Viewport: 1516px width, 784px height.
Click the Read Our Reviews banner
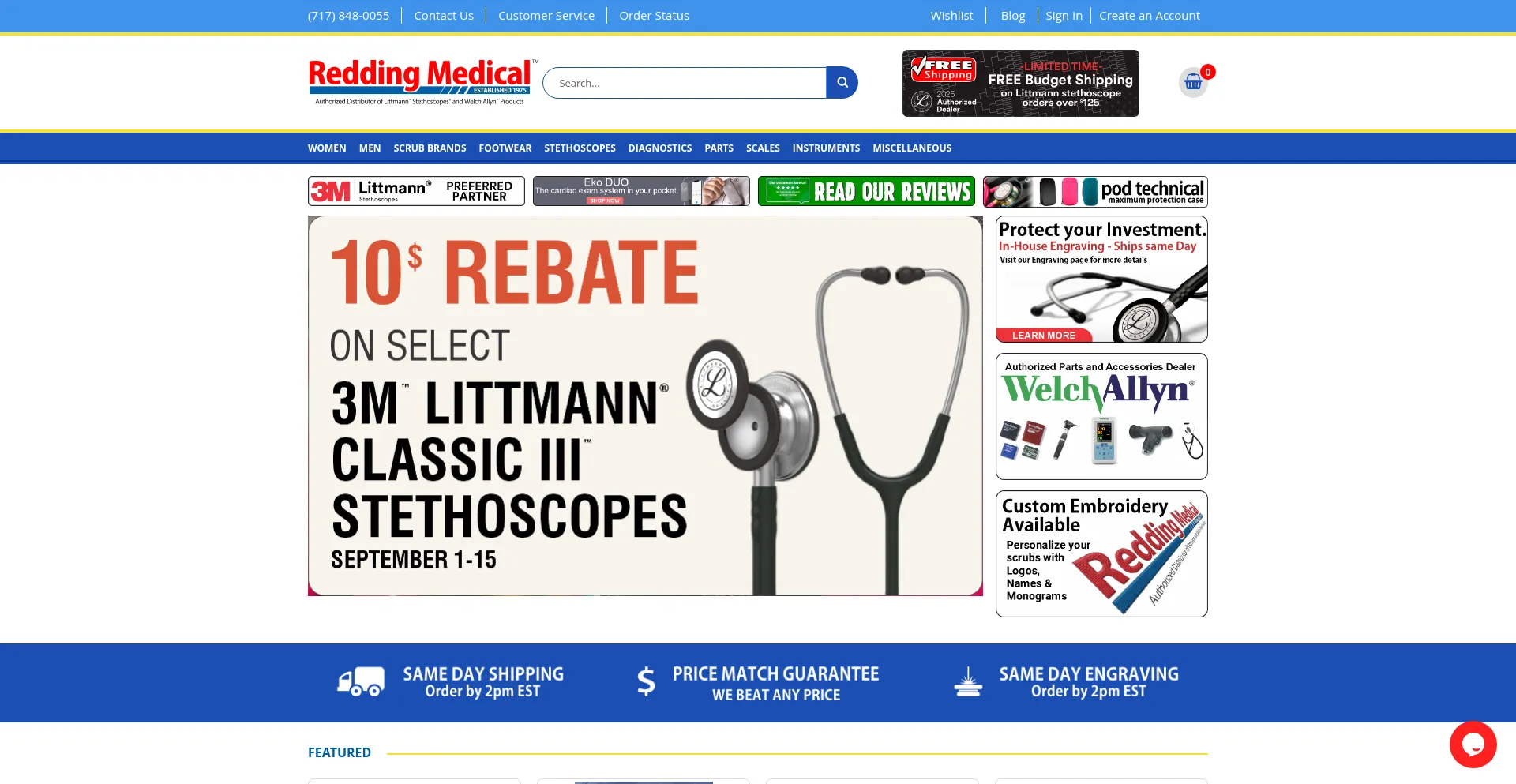866,191
